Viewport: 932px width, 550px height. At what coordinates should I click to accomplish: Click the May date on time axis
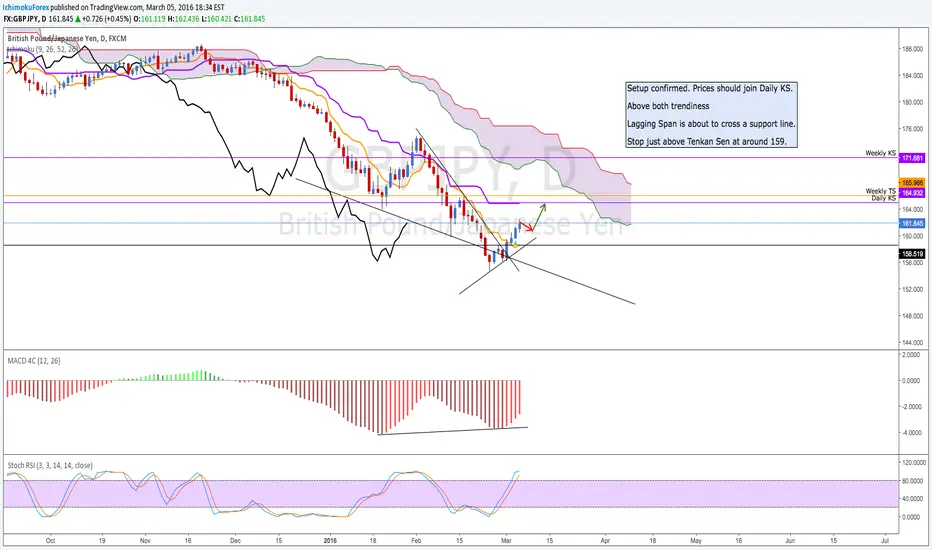[695, 540]
